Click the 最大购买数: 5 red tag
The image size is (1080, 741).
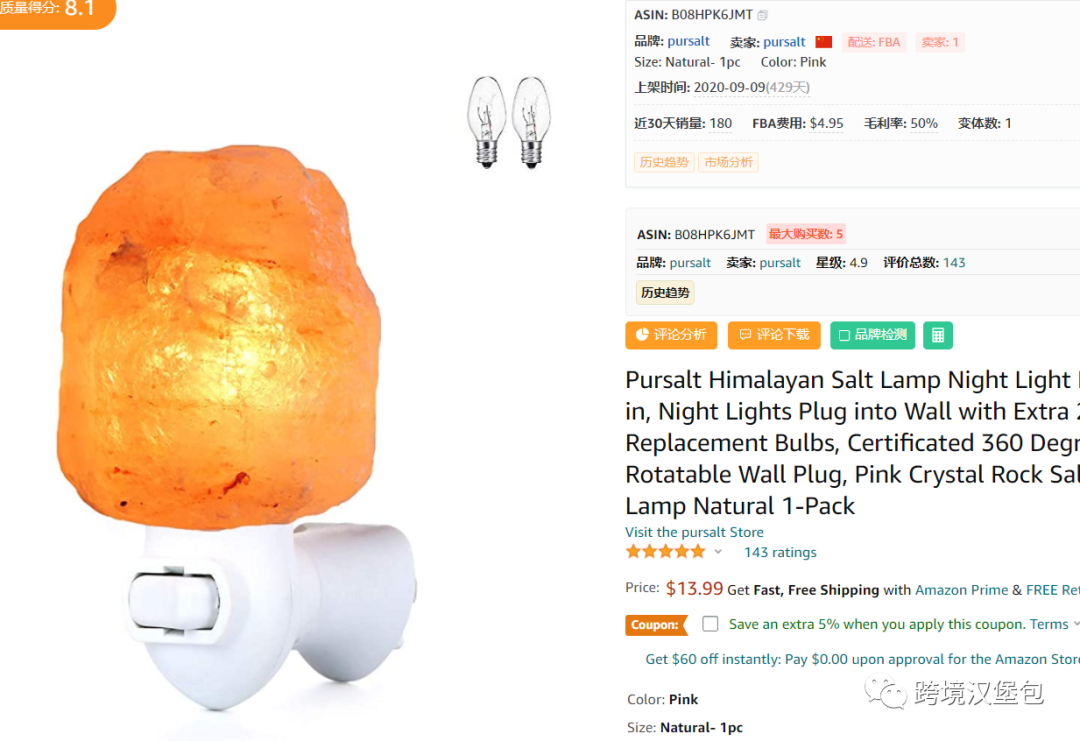tap(805, 234)
